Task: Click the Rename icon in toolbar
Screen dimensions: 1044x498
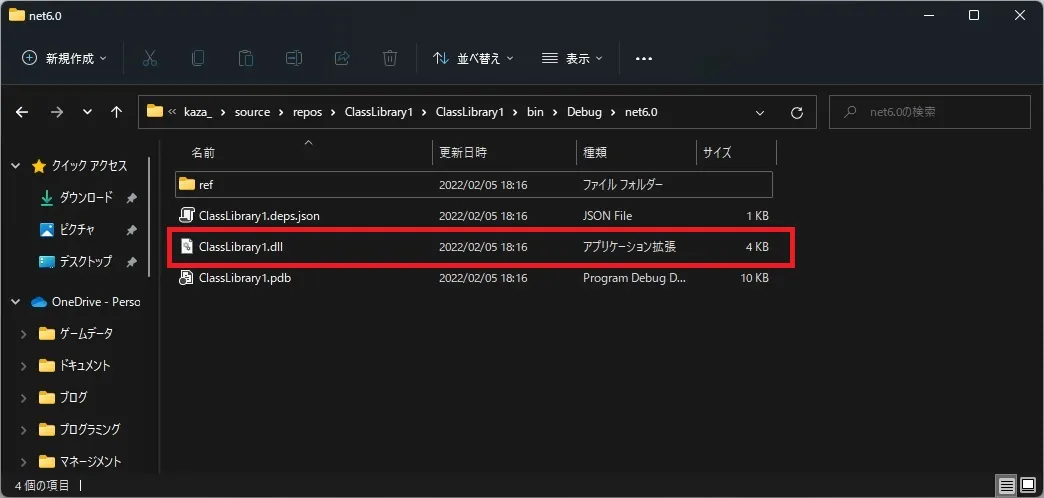Action: [x=294, y=59]
